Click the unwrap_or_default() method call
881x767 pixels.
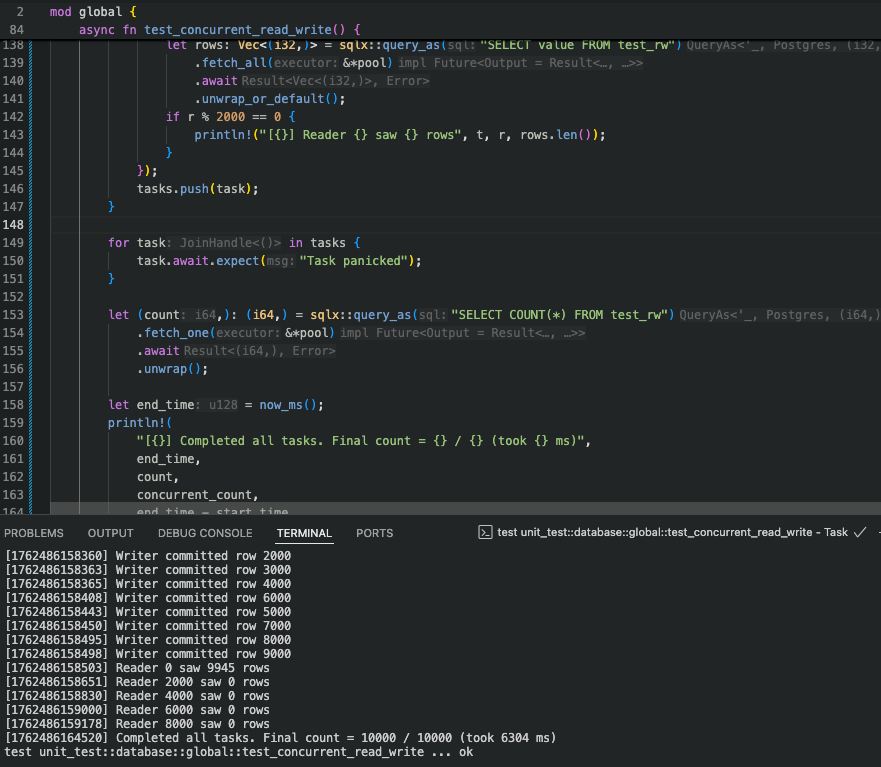pos(270,99)
